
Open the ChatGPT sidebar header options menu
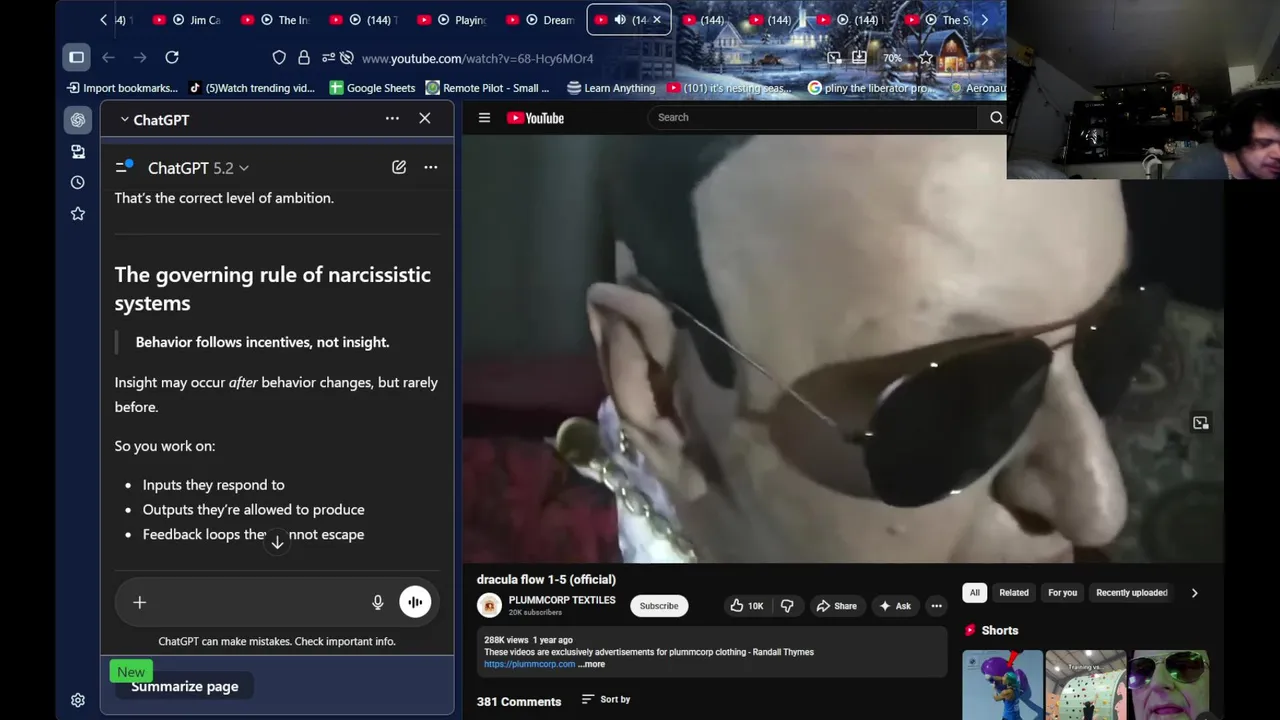(392, 118)
